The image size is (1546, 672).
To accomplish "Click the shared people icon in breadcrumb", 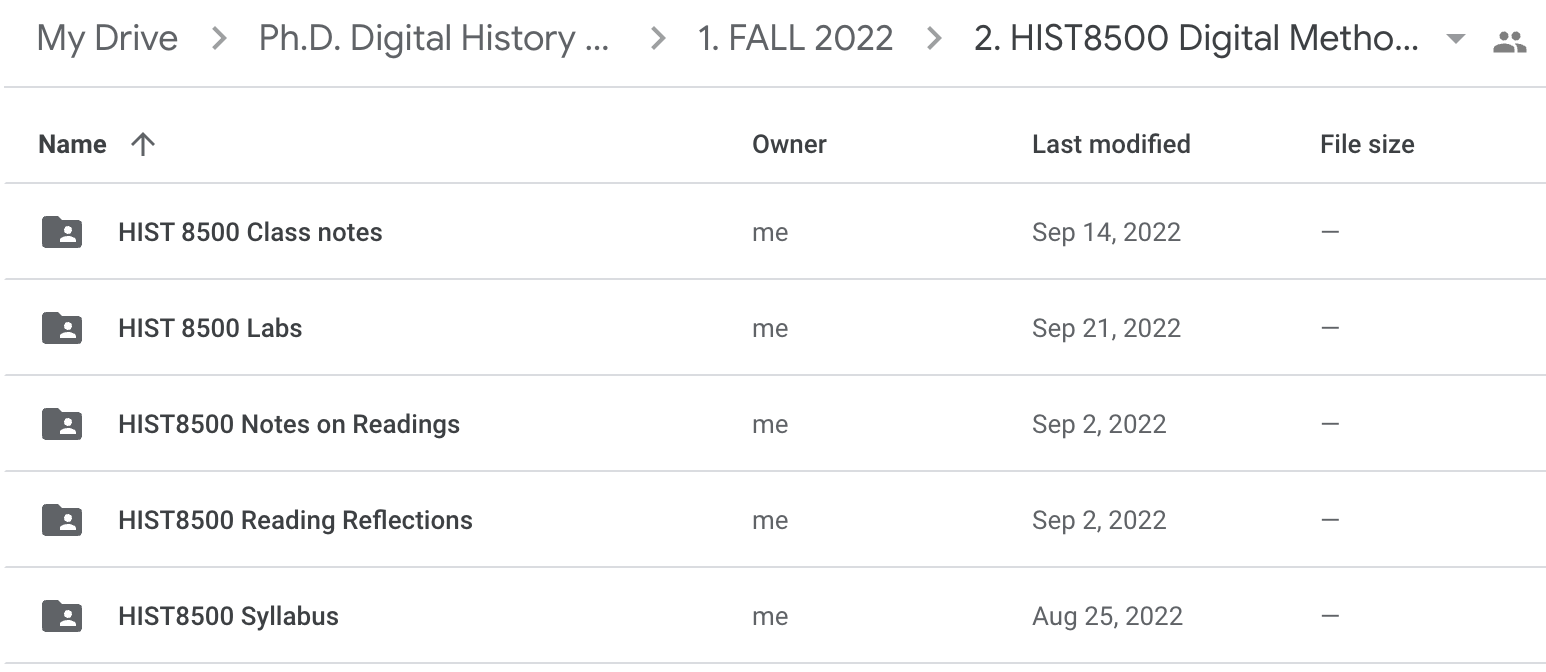I will coord(1509,41).
